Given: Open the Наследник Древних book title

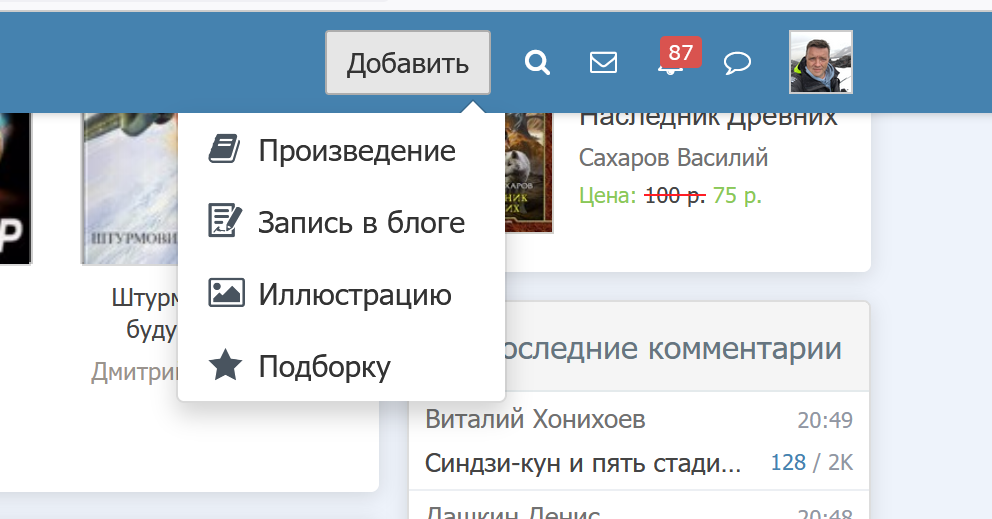Looking at the screenshot, I should click(x=708, y=116).
